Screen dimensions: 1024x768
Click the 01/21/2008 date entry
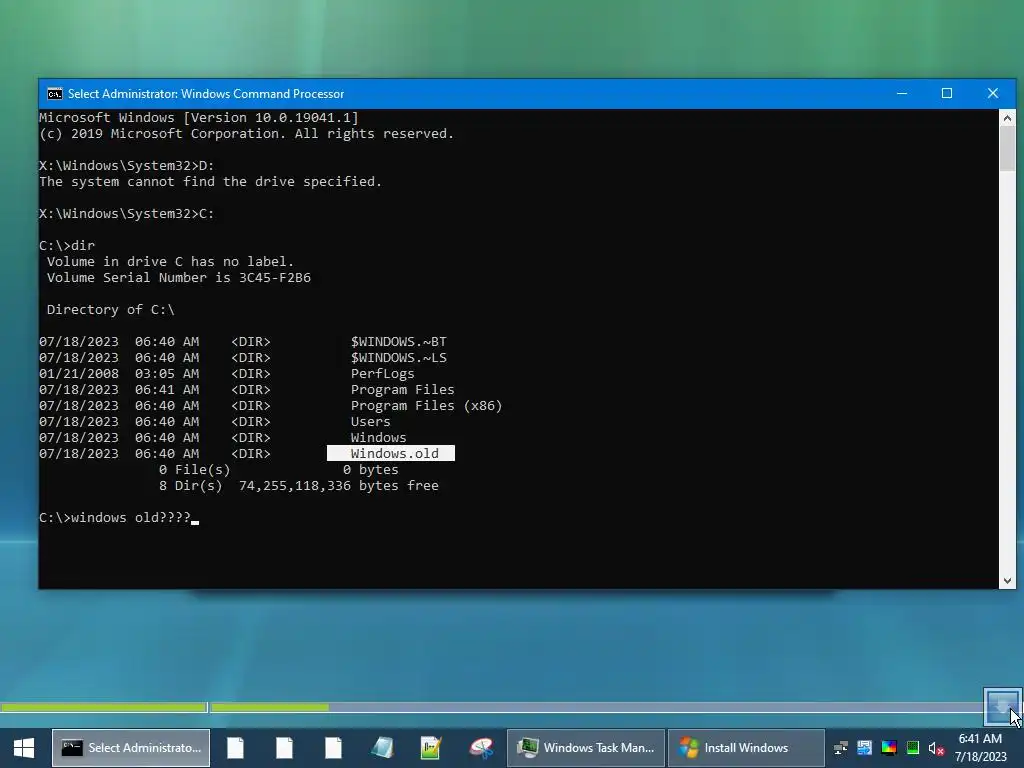79,374
